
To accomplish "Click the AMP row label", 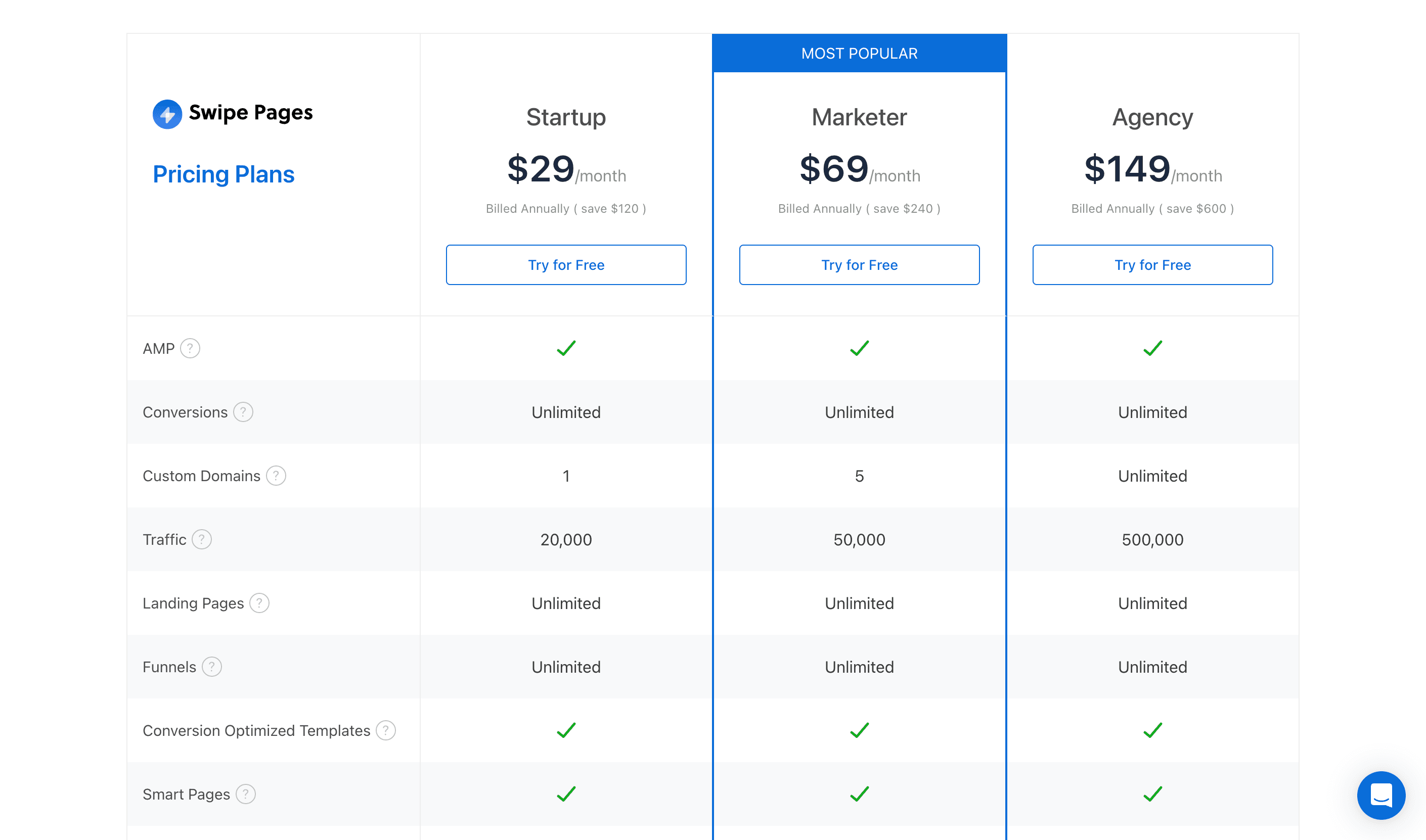I will click(159, 349).
